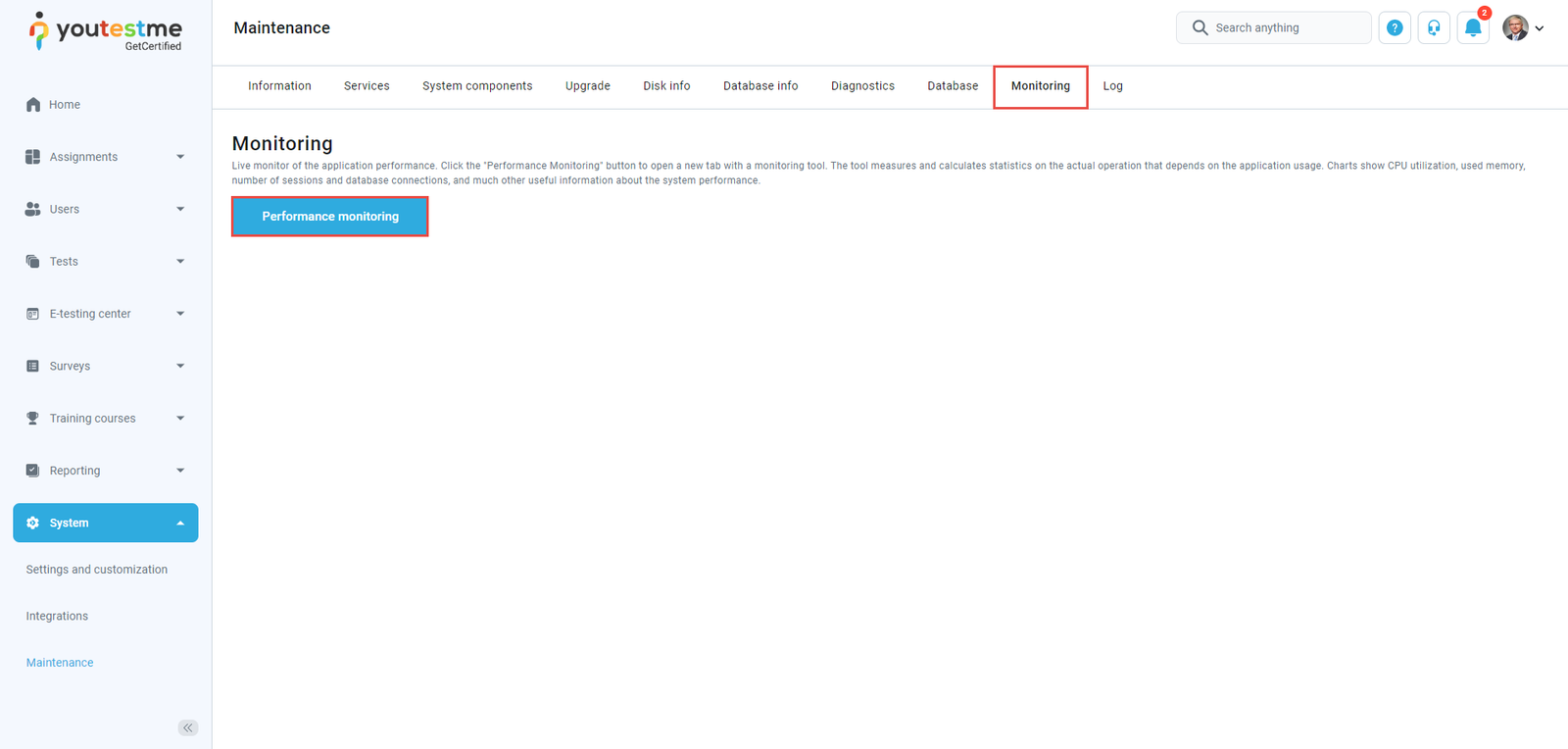Click the Home house icon
1568x749 pixels.
pyautogui.click(x=33, y=105)
